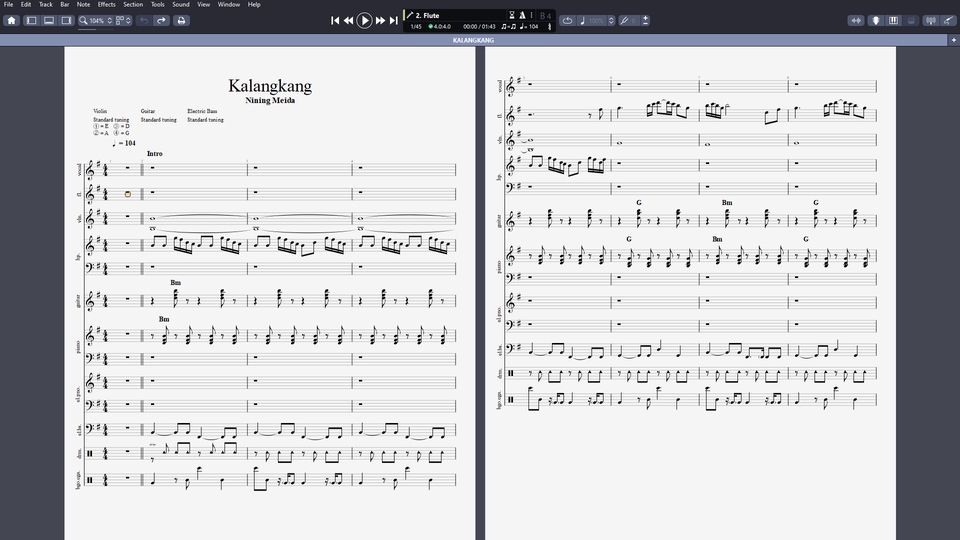Jump to the first bar

click(335, 20)
